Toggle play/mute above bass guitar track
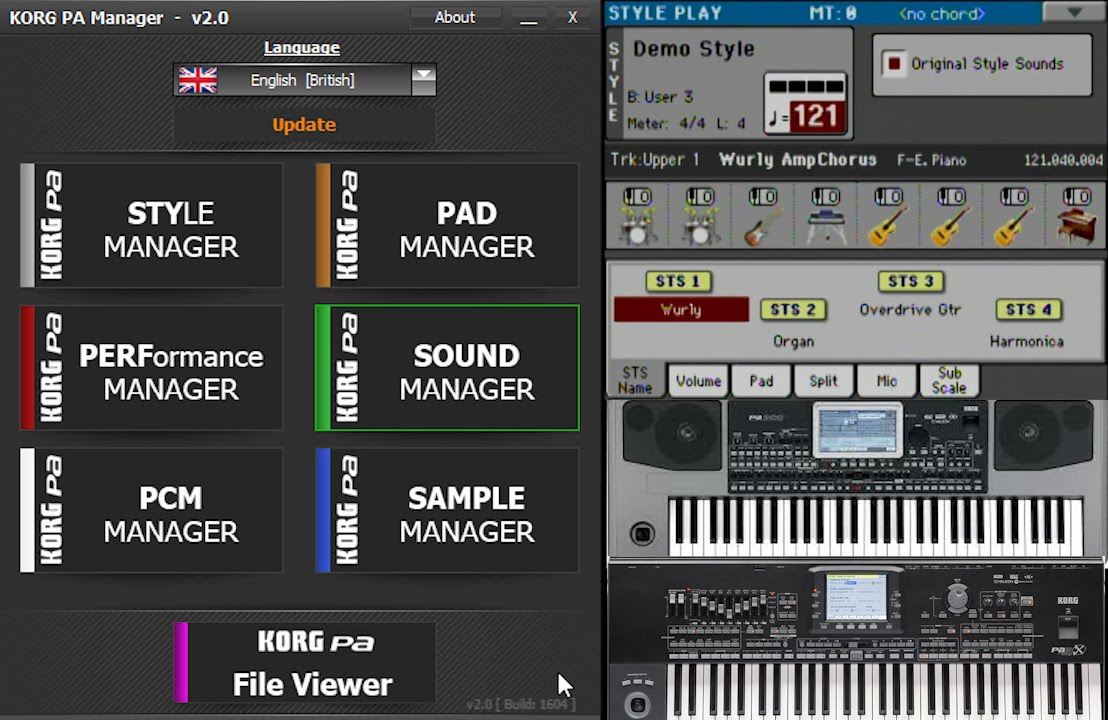The width and height of the screenshot is (1108, 720). (762, 196)
